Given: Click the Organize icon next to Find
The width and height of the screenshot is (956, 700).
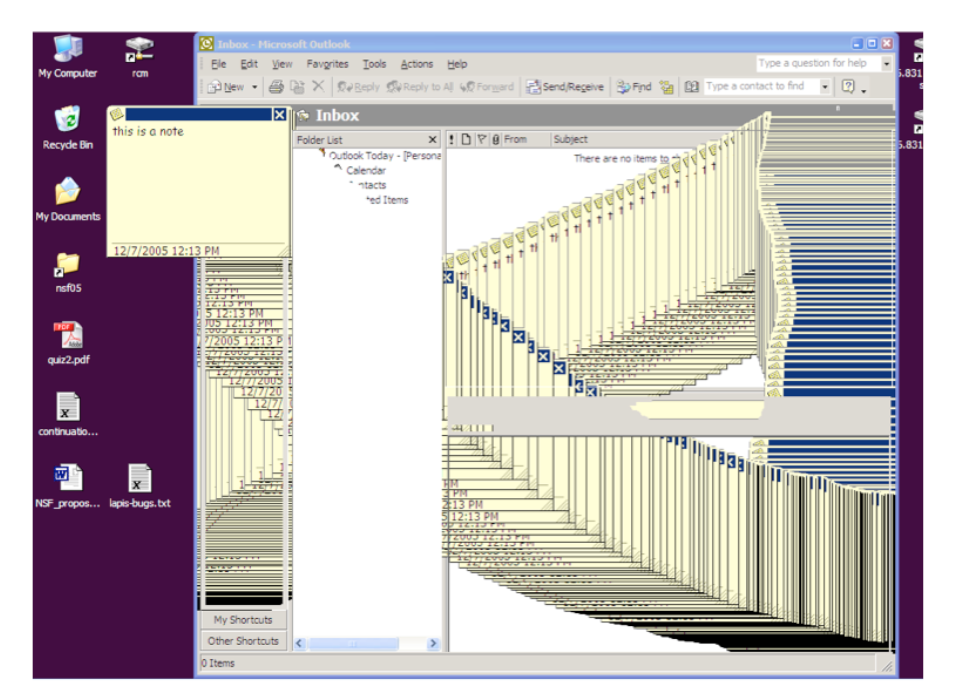Looking at the screenshot, I should pos(667,87).
